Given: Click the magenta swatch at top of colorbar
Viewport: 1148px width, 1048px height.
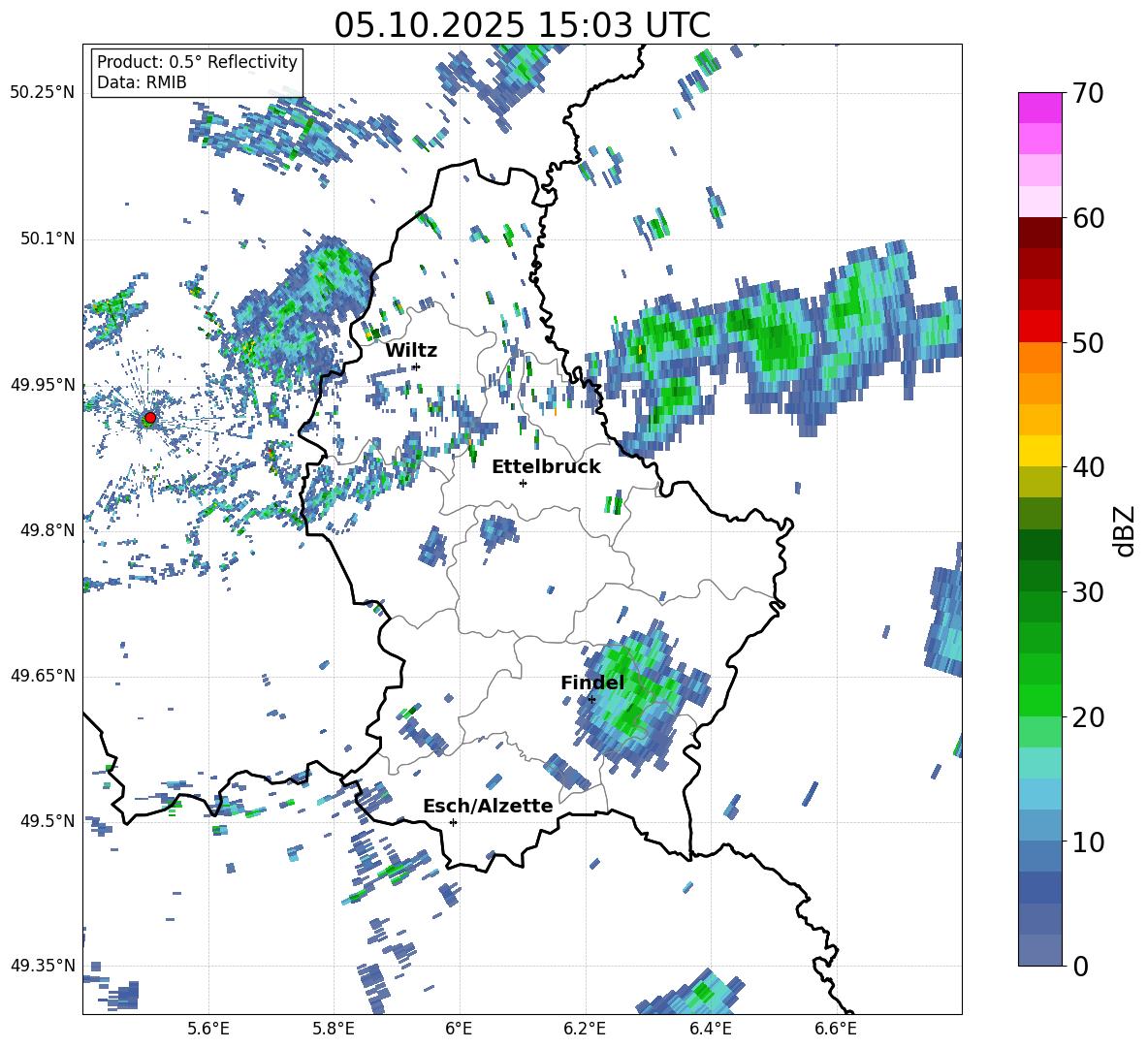Looking at the screenshot, I should [x=1039, y=108].
